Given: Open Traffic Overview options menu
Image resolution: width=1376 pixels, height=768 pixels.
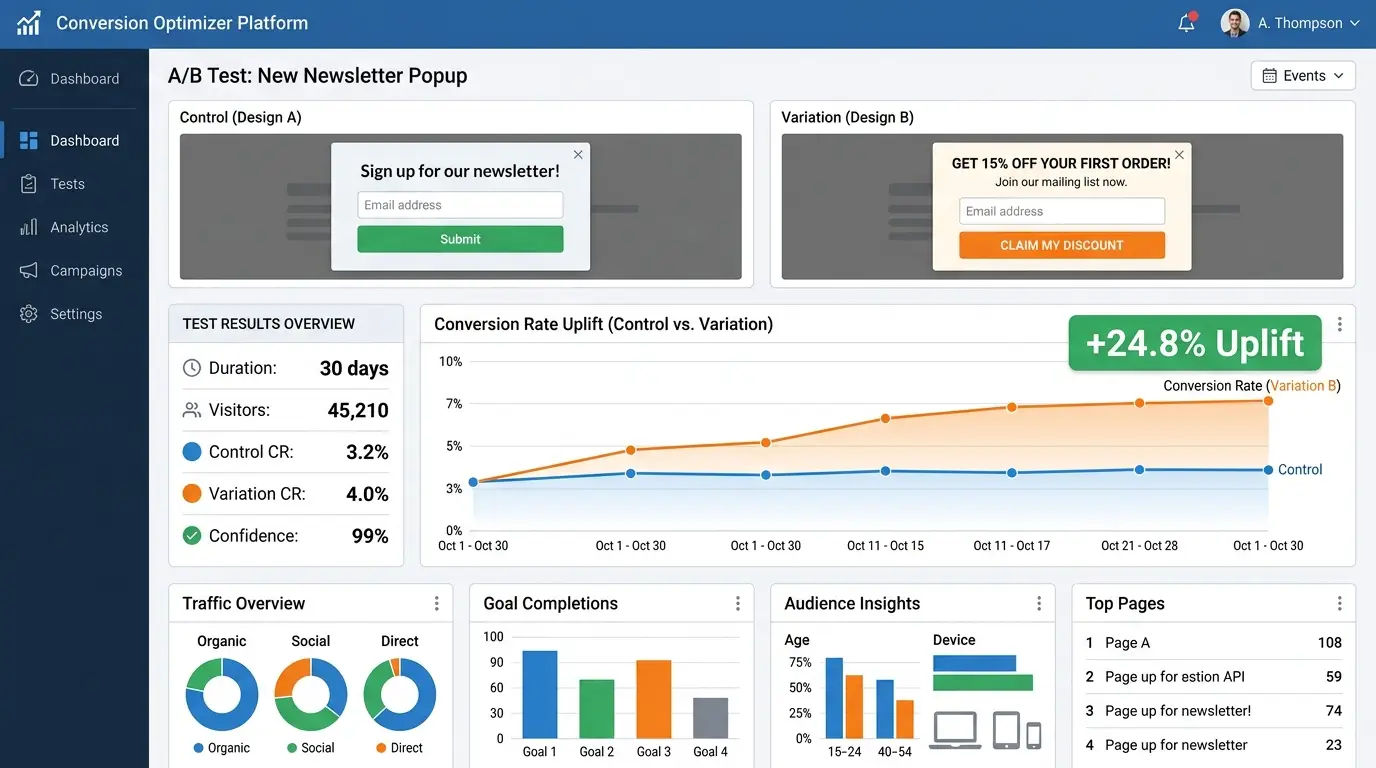Looking at the screenshot, I should point(436,603).
